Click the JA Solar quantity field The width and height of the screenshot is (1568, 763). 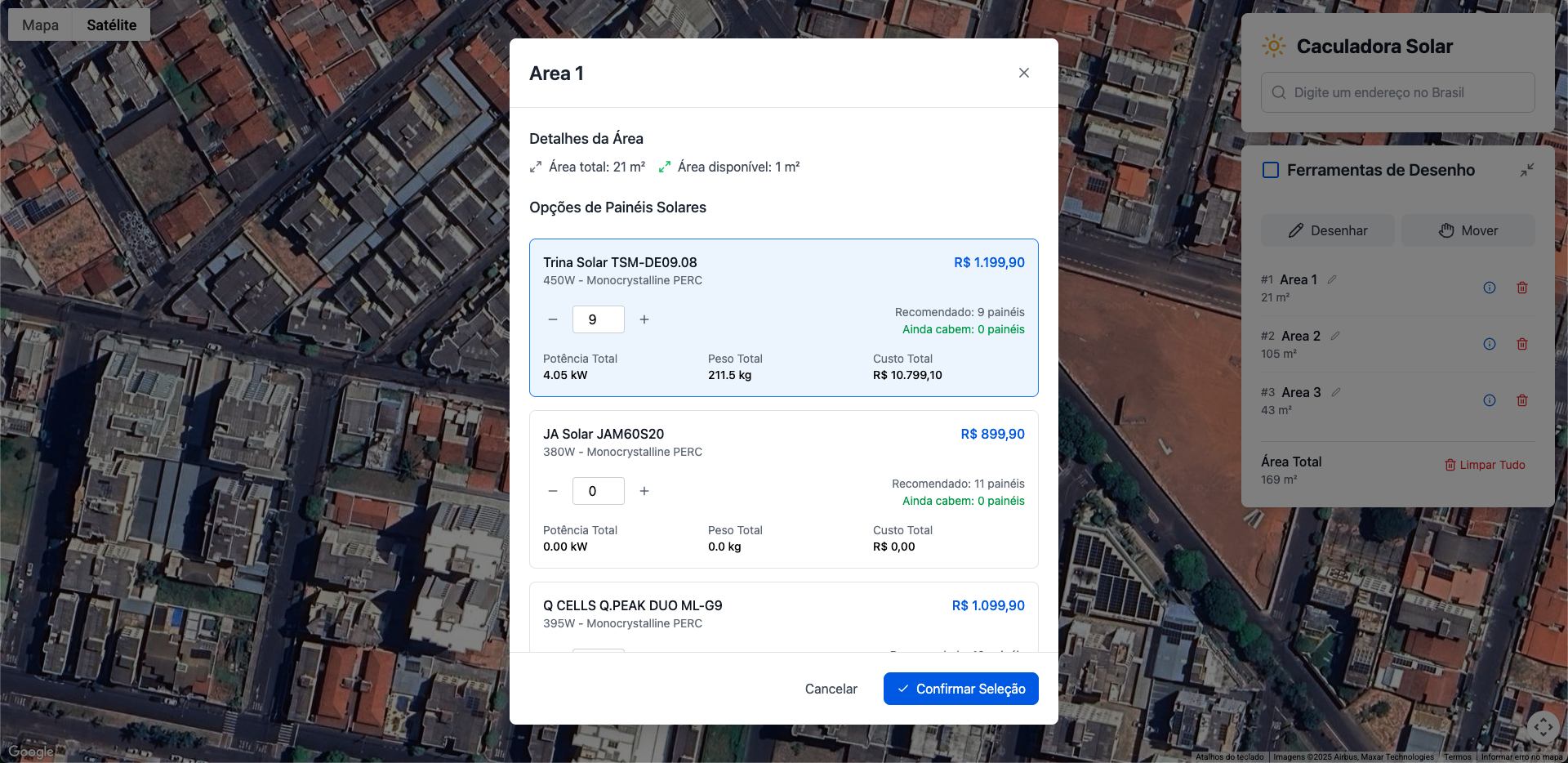point(599,491)
